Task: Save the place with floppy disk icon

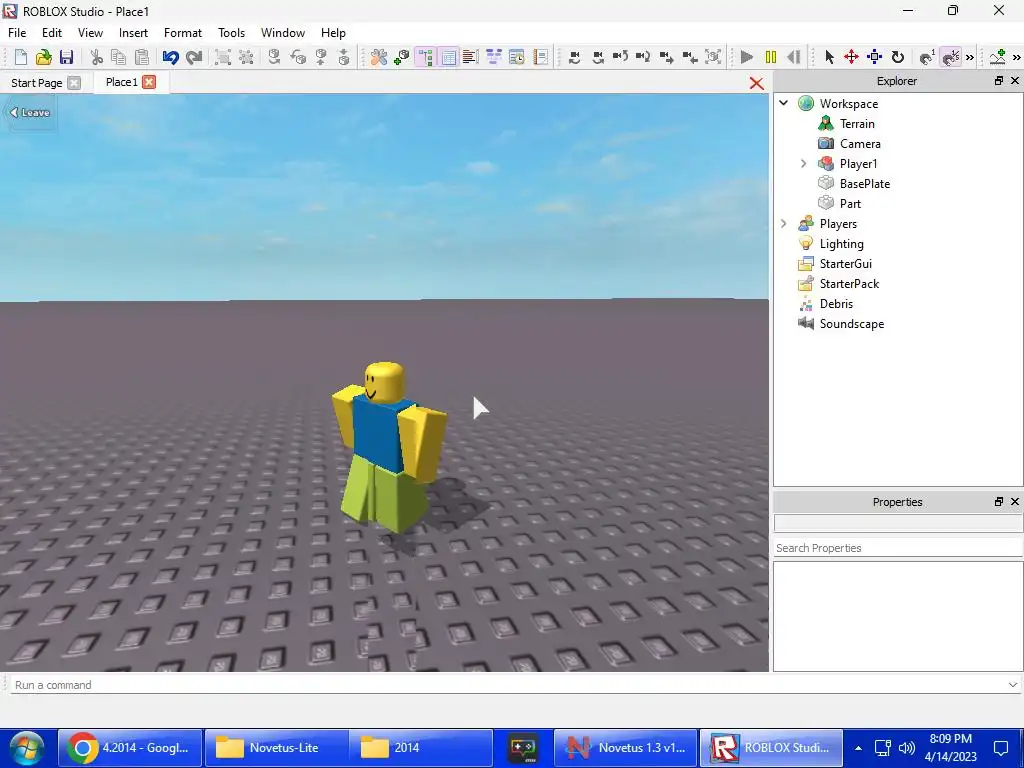Action: click(x=67, y=57)
